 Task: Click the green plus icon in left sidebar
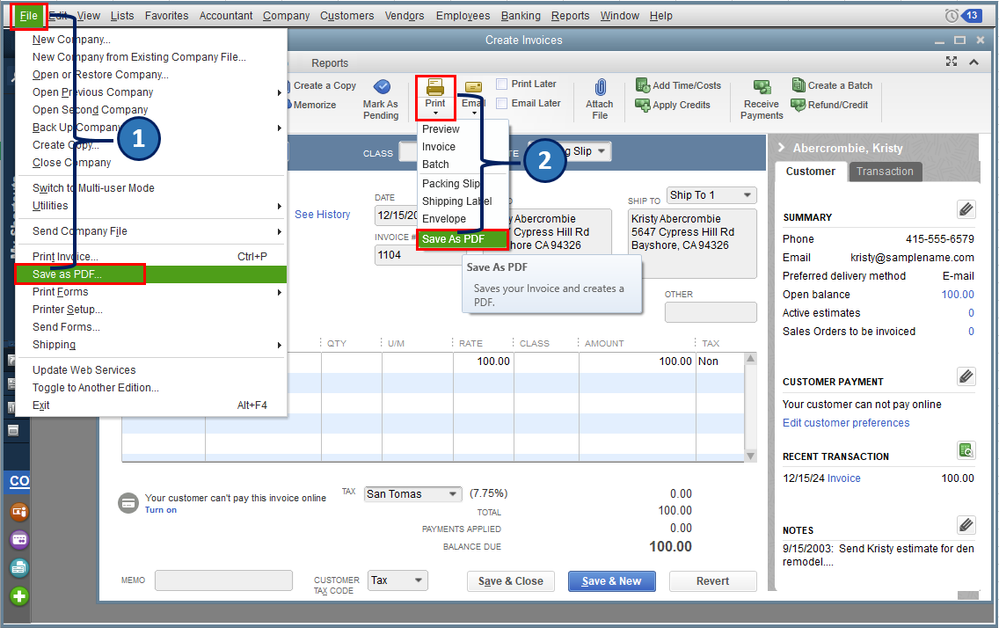coord(19,596)
